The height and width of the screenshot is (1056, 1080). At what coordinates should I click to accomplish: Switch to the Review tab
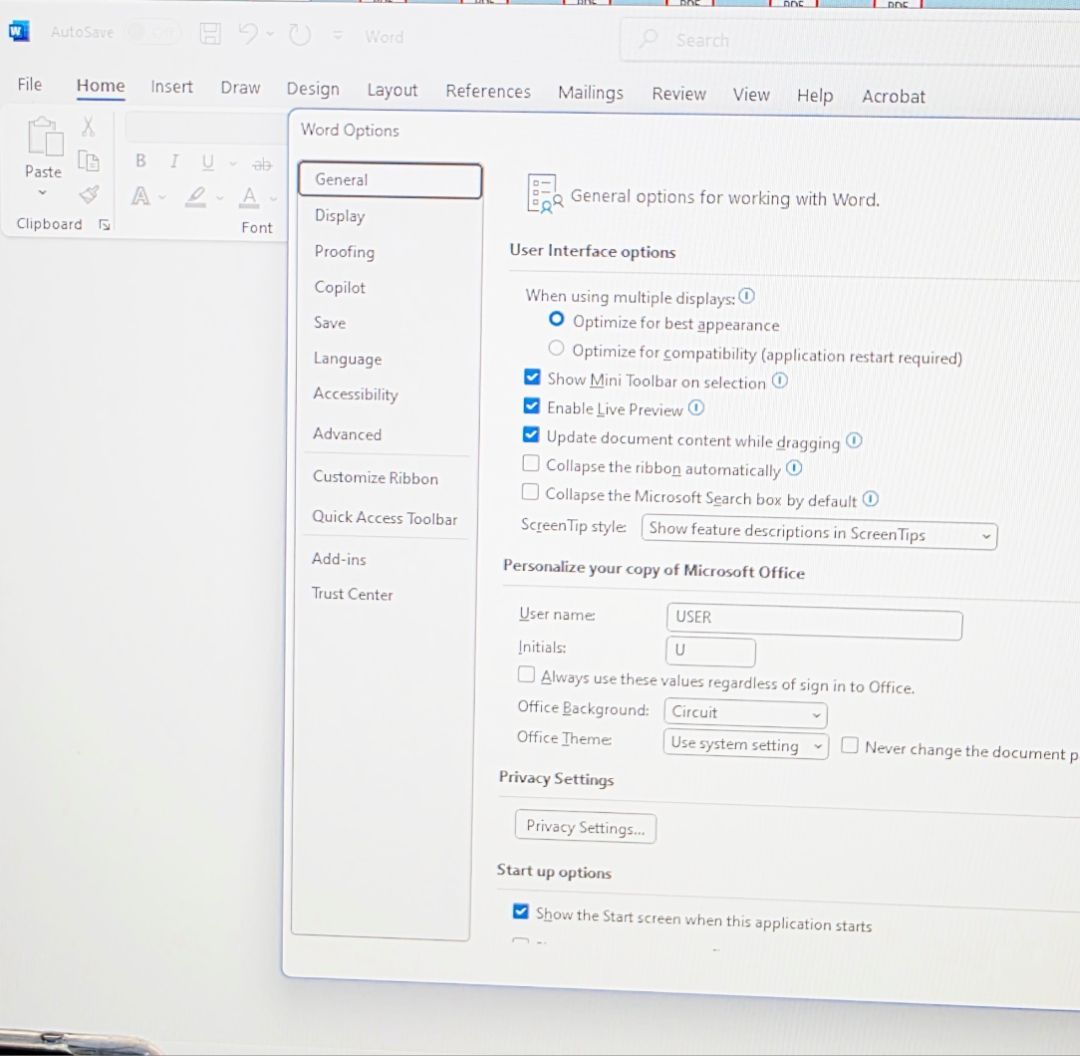[678, 94]
